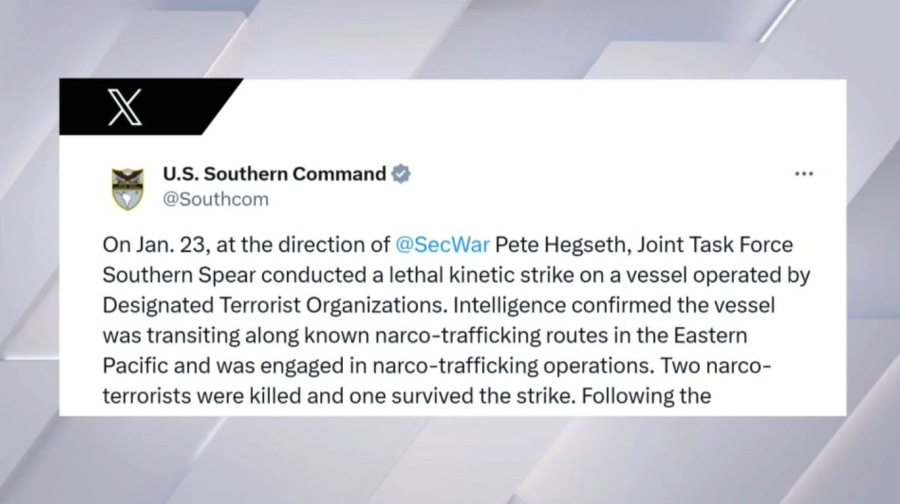Click the X logo in the black banner
This screenshot has width=900, height=504.
click(125, 108)
